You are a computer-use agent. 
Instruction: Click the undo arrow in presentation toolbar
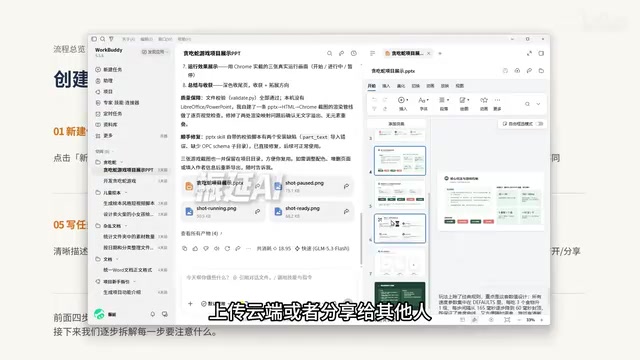[374, 100]
